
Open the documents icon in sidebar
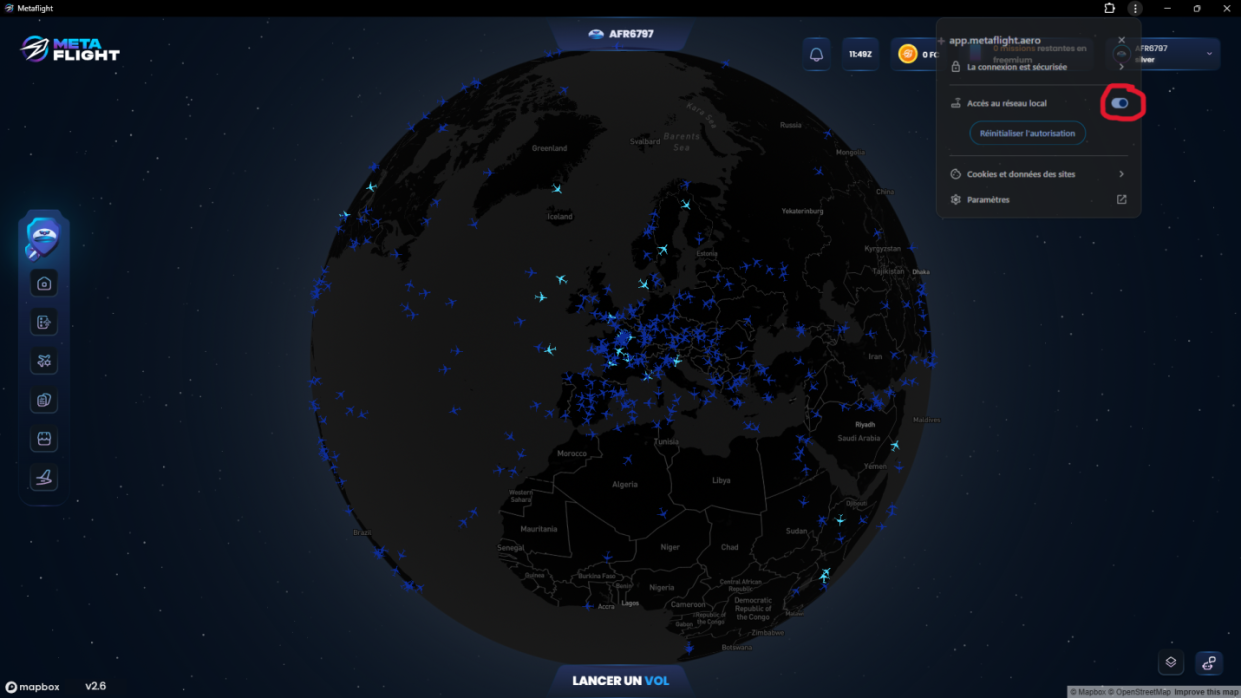44,400
